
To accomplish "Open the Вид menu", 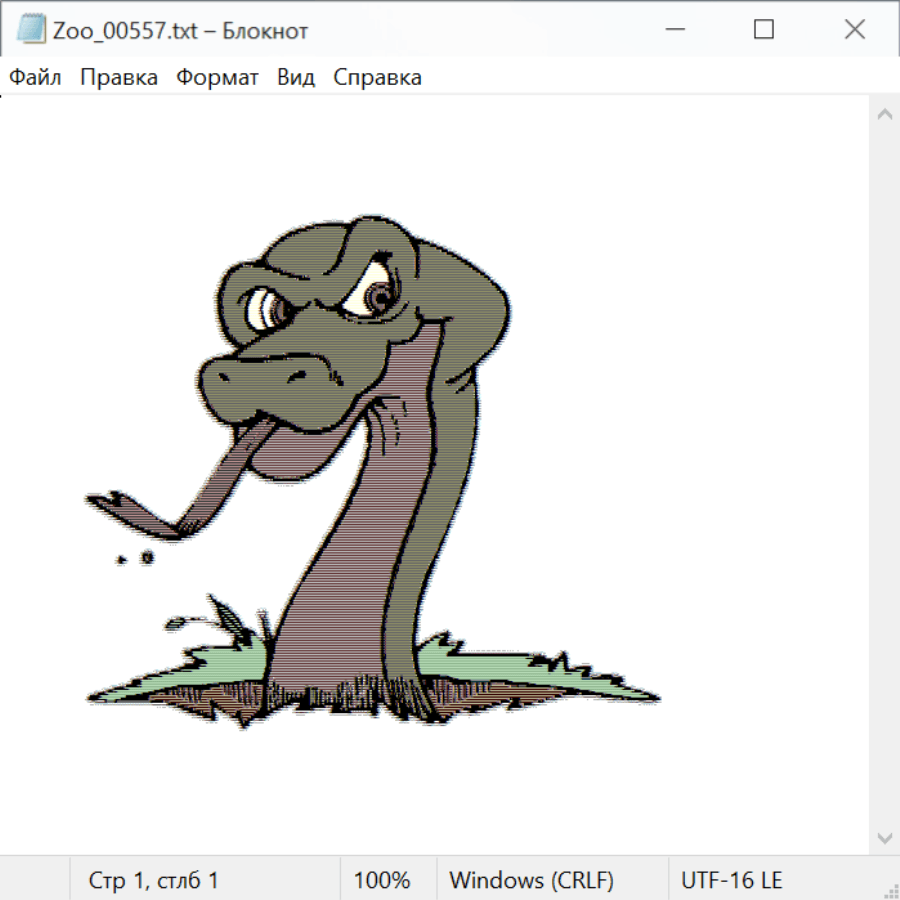I will click(x=296, y=78).
